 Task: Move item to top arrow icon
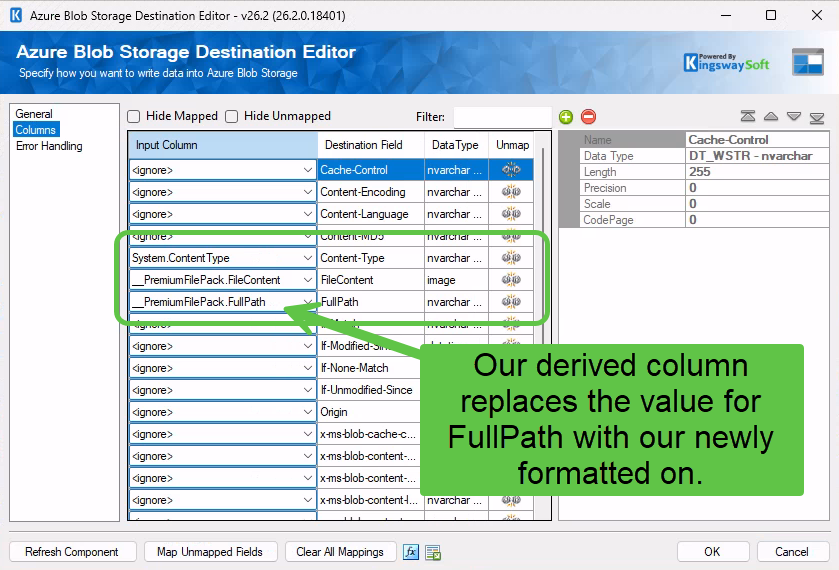(748, 116)
